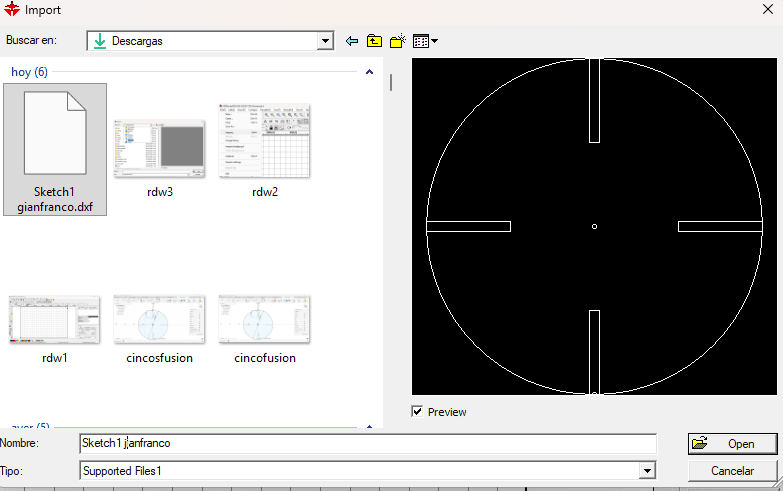Click the Nombre file name field

pyautogui.click(x=368, y=444)
